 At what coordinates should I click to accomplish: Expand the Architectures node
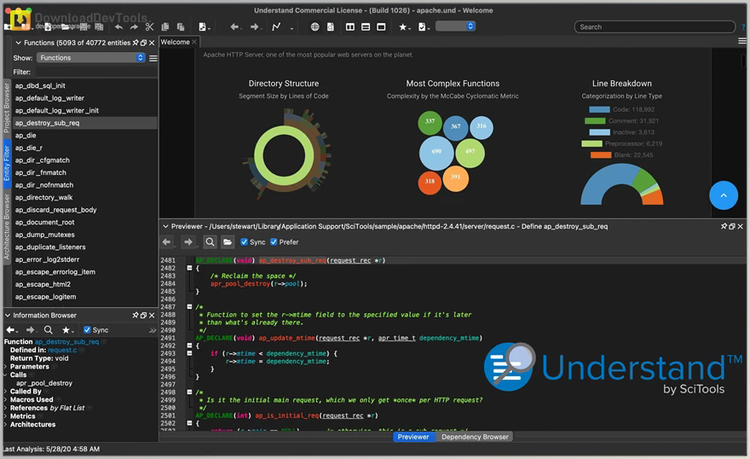(6, 425)
